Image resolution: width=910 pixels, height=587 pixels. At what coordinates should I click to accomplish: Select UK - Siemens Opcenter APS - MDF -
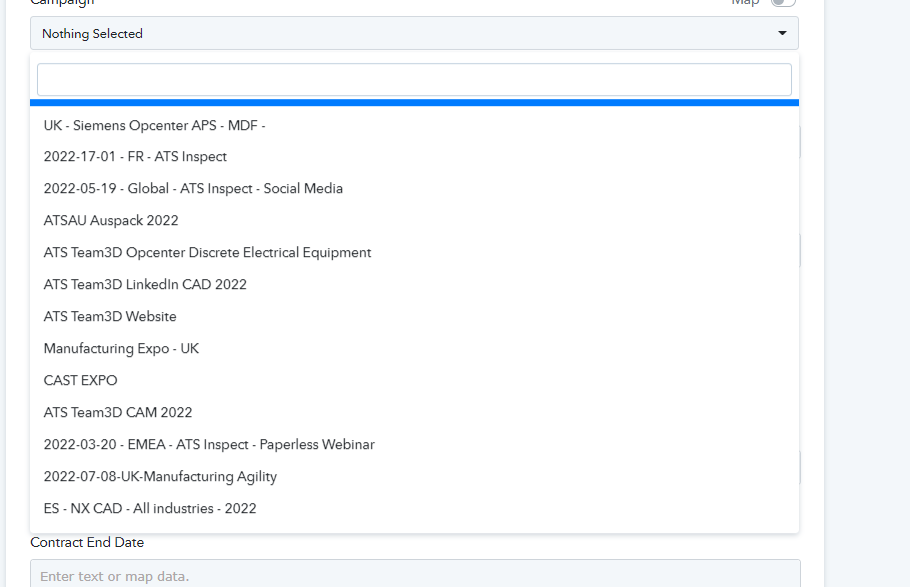(x=414, y=125)
